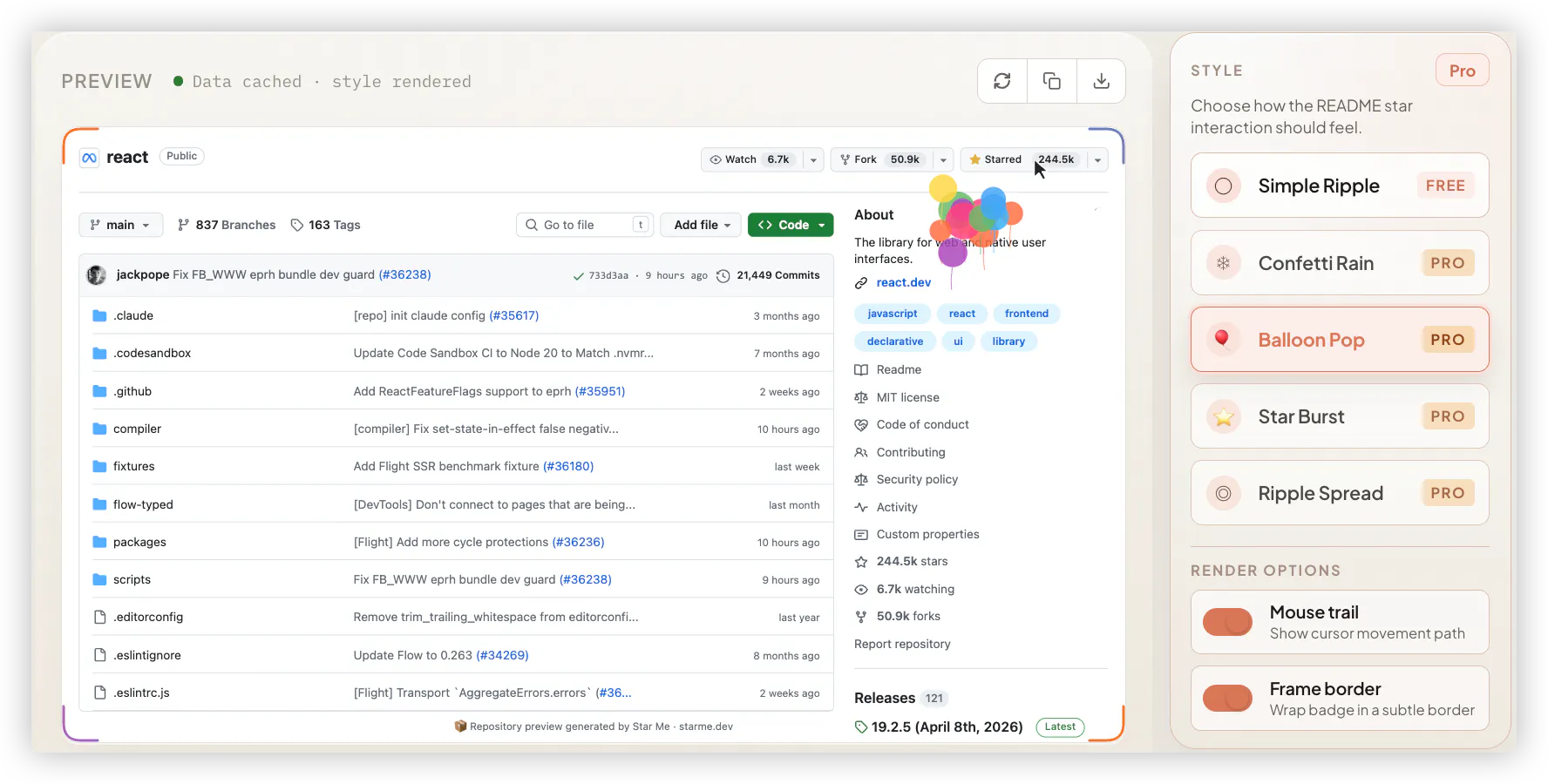The width and height of the screenshot is (1548, 784).
Task: Open the packages folder
Action: (x=139, y=542)
